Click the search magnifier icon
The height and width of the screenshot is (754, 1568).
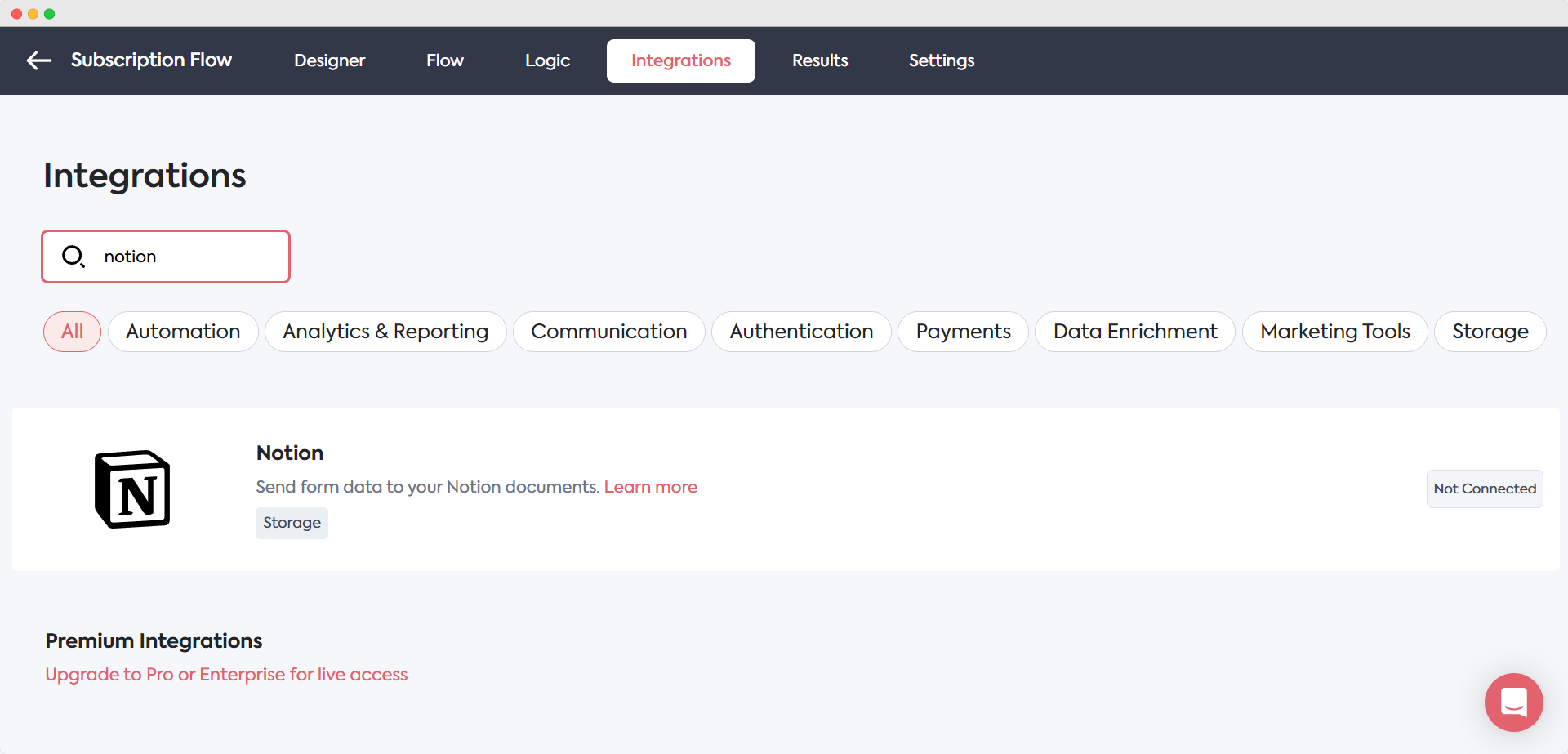click(x=73, y=256)
